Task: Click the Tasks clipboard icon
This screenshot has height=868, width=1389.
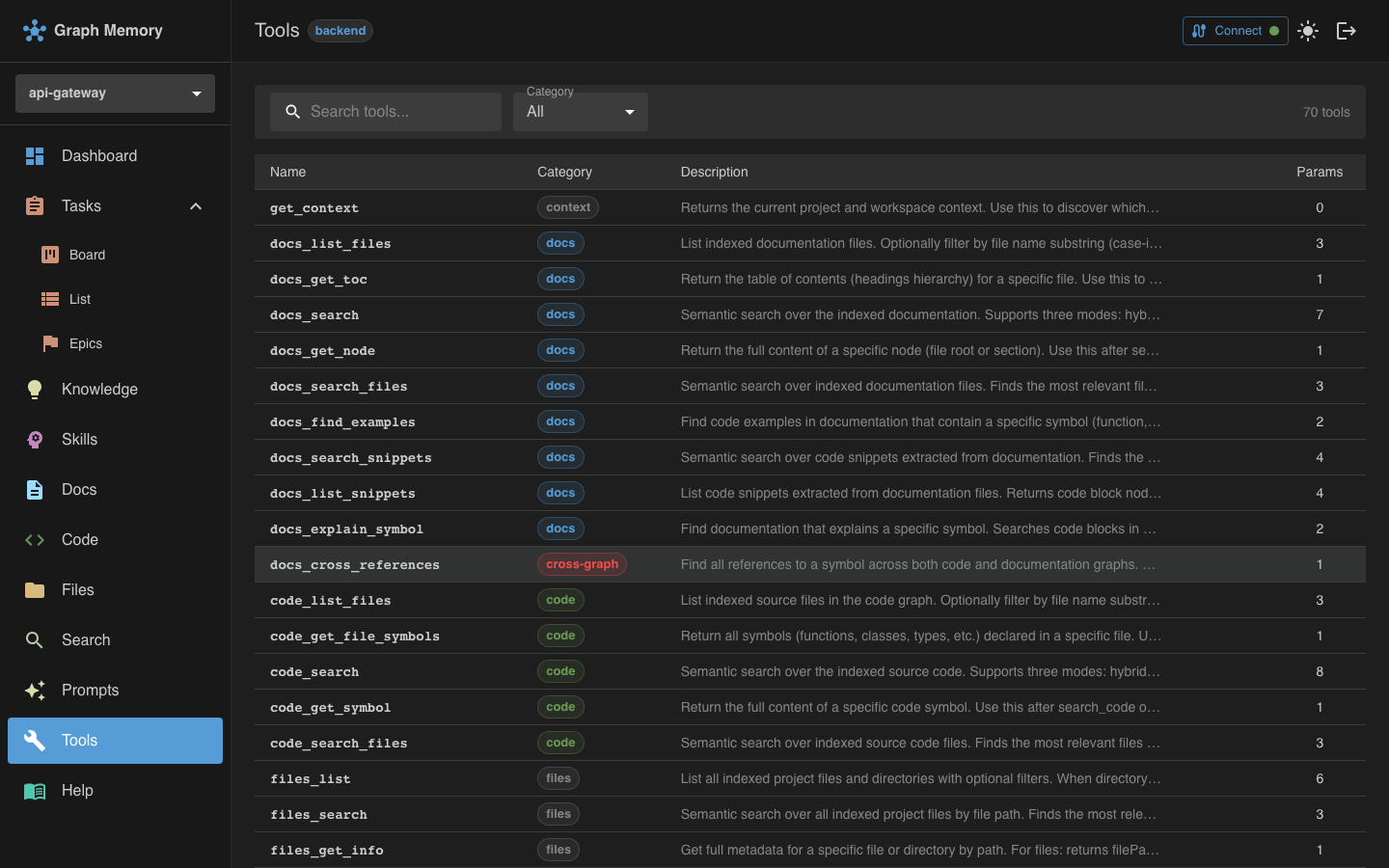Action: [35, 206]
